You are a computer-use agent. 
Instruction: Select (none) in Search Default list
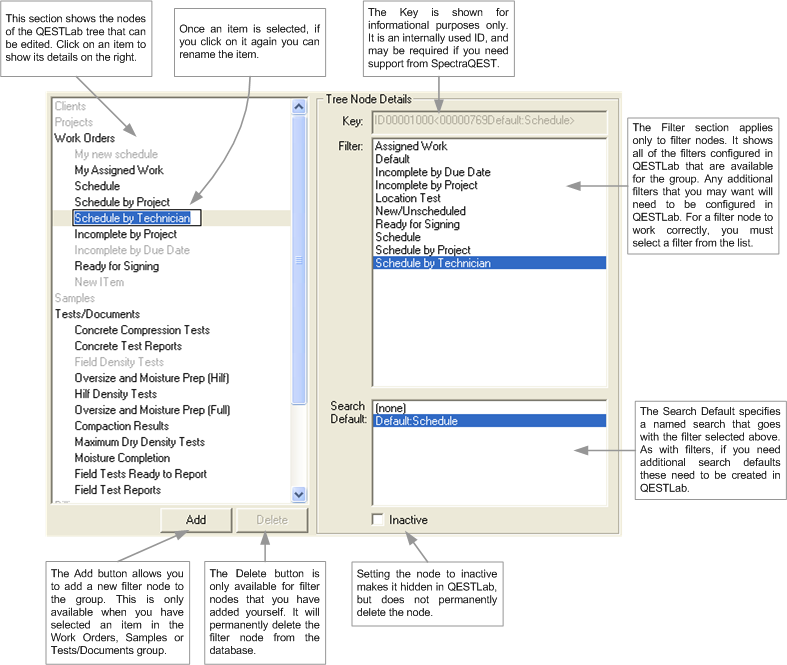point(391,408)
